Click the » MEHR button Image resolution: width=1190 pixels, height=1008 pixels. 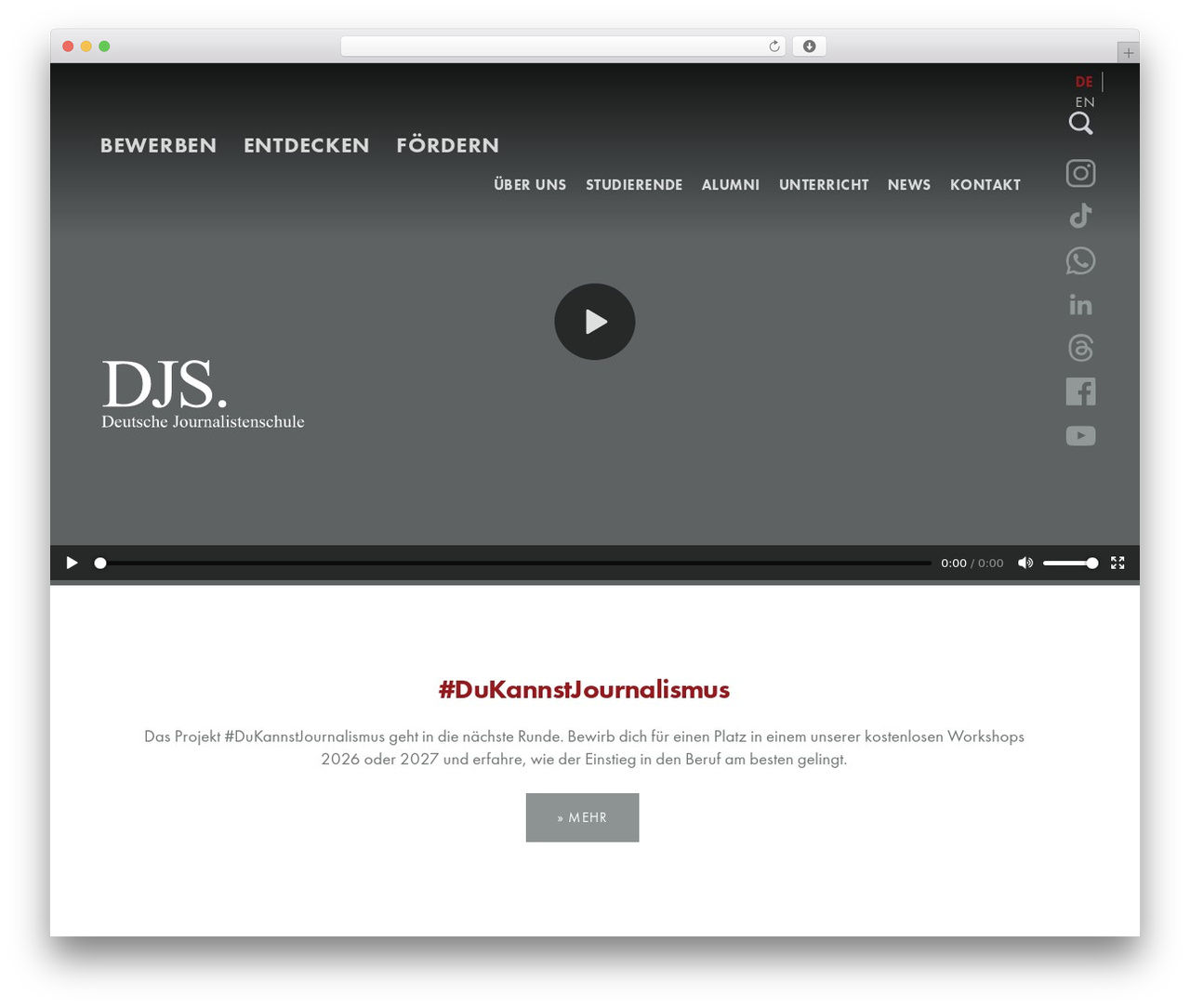(582, 817)
